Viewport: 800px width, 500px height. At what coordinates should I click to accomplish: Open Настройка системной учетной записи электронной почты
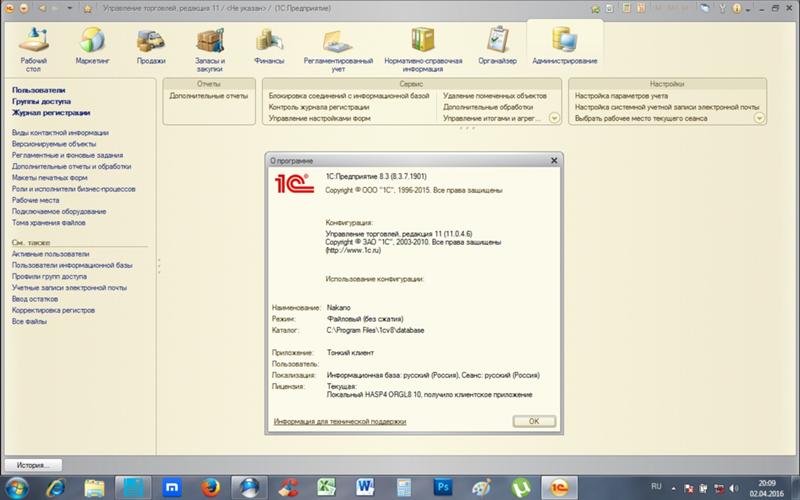[x=667, y=107]
